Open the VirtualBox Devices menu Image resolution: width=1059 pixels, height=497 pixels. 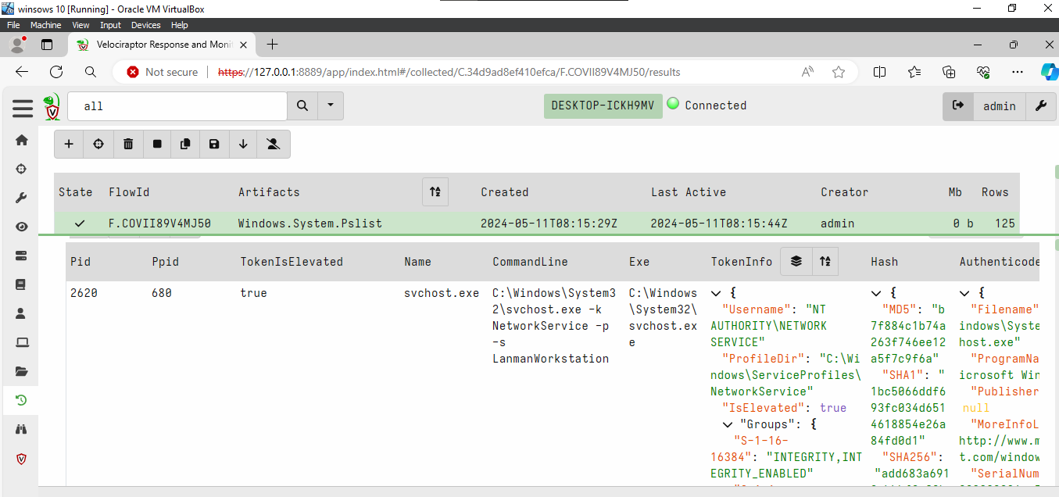[146, 25]
